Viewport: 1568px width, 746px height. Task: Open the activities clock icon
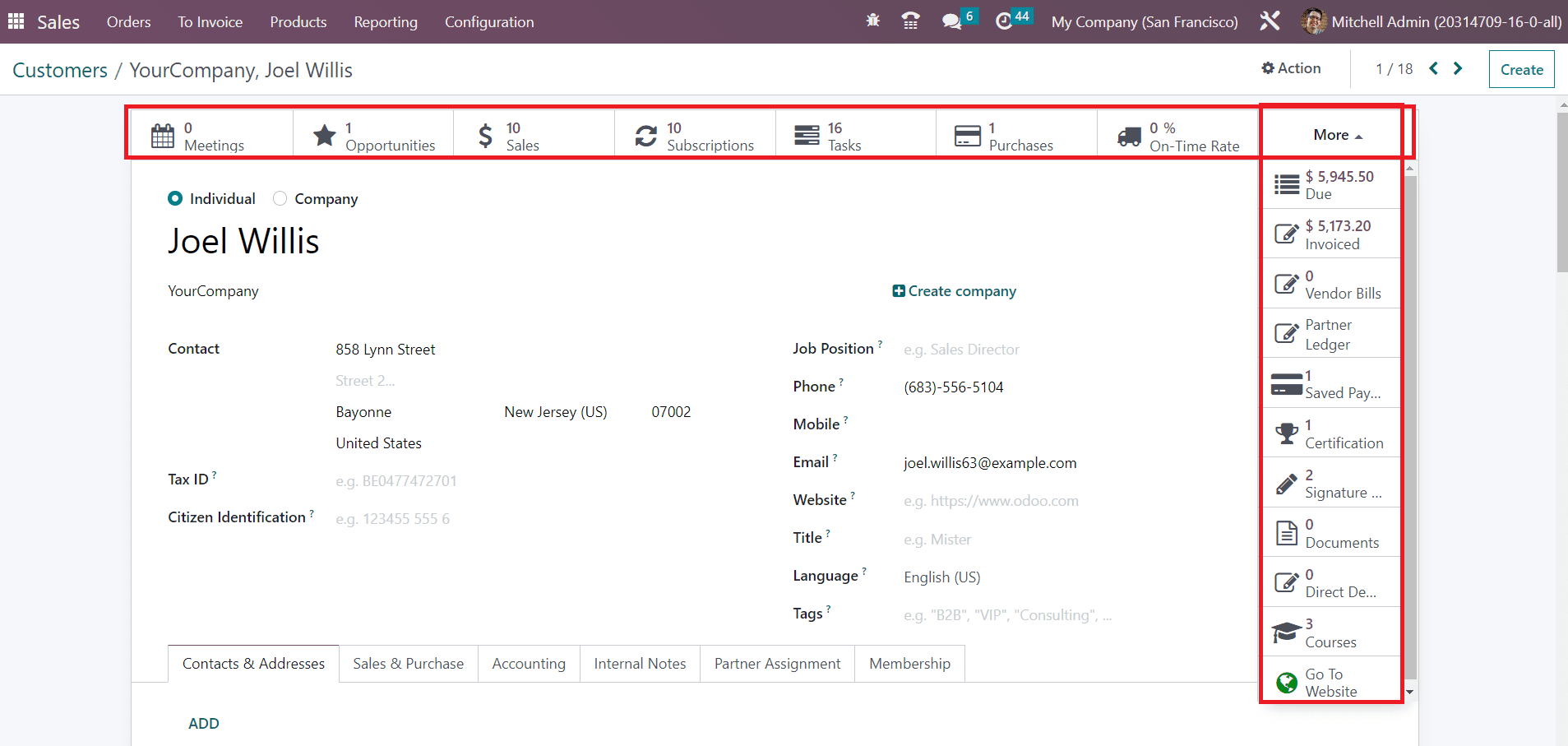coord(1003,21)
